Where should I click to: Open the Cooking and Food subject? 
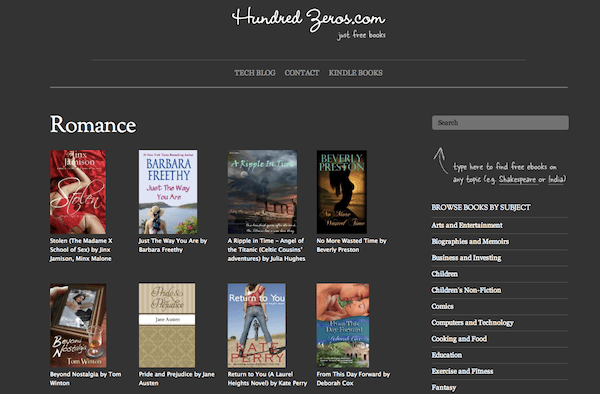459,339
